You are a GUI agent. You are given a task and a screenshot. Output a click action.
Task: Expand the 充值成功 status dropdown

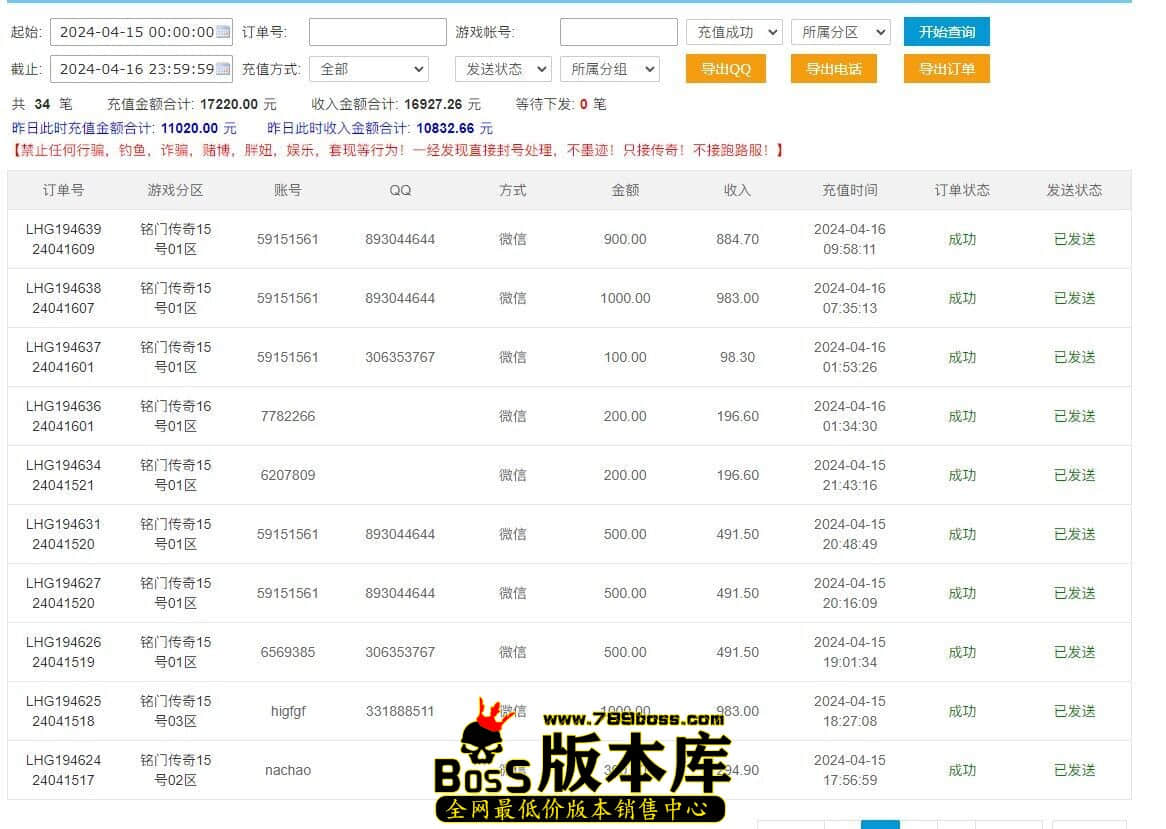[733, 32]
